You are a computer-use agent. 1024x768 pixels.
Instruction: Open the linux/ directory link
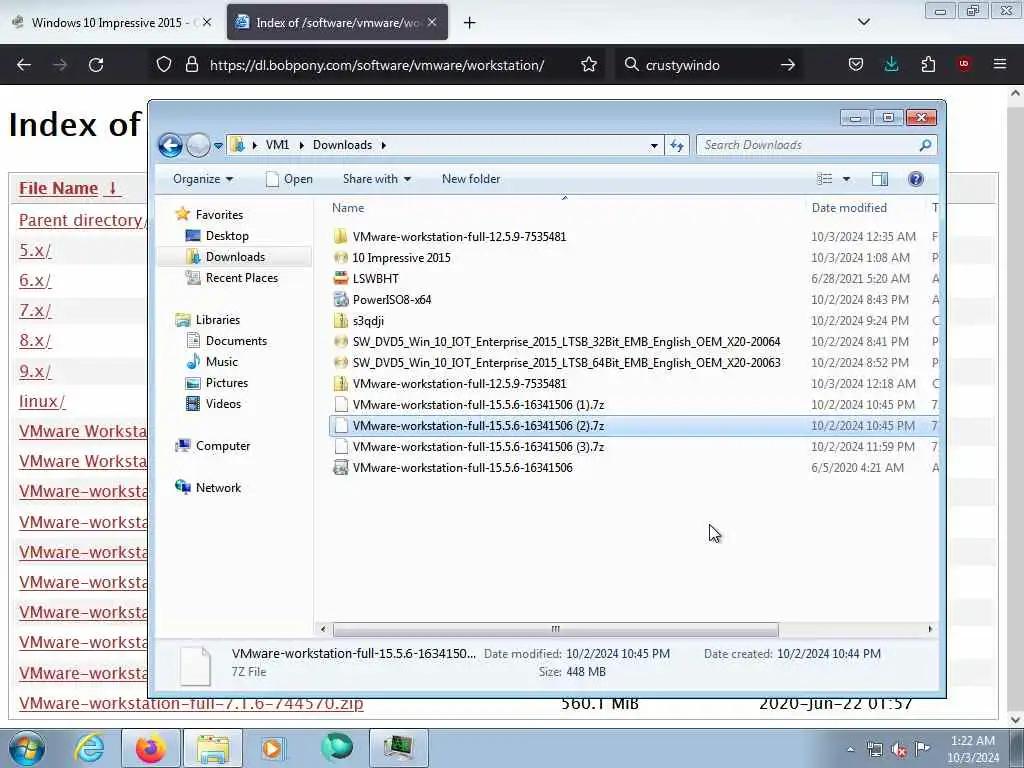pos(42,401)
